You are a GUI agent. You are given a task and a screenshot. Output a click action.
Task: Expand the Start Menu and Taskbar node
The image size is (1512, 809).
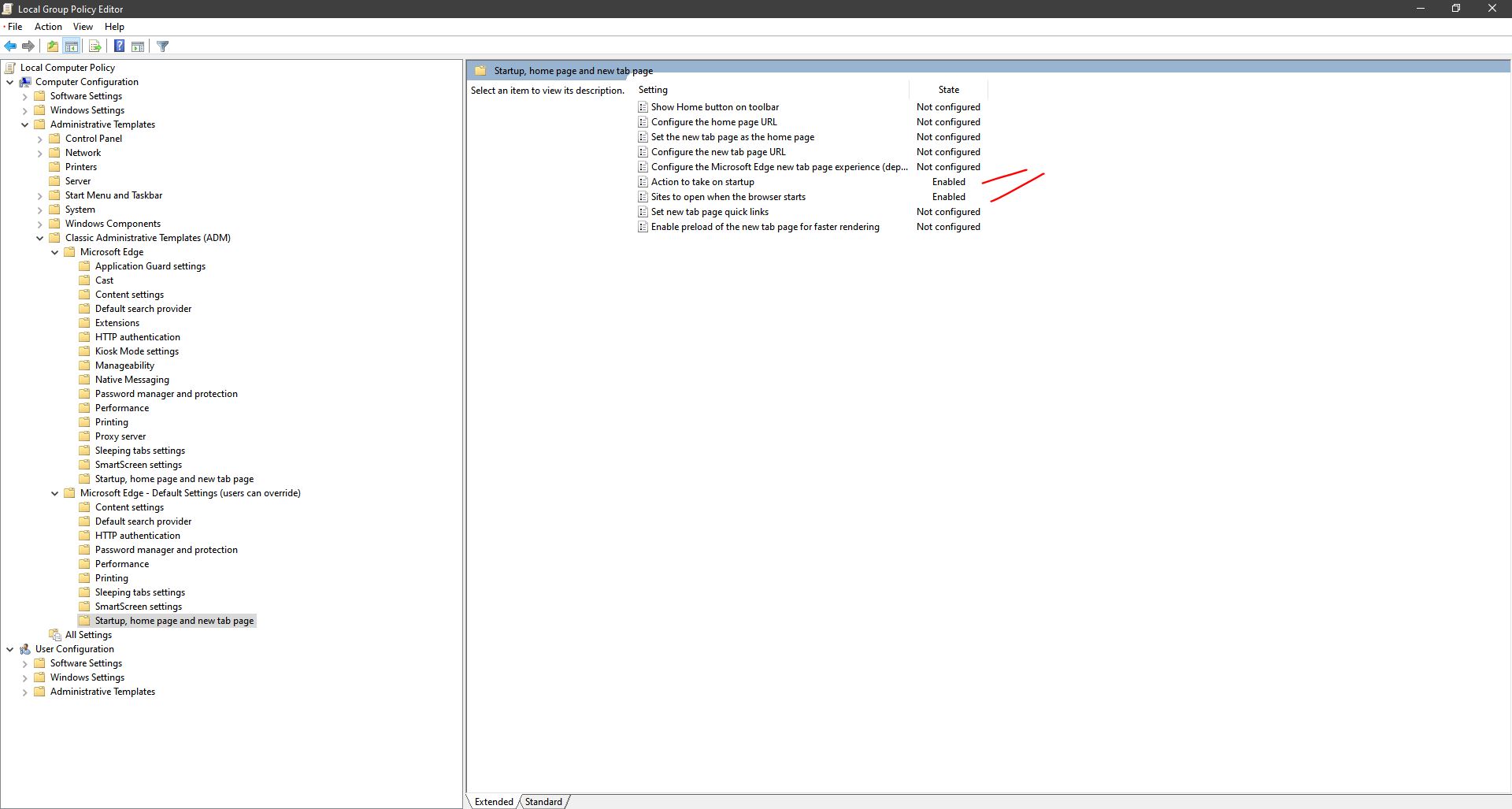point(39,195)
